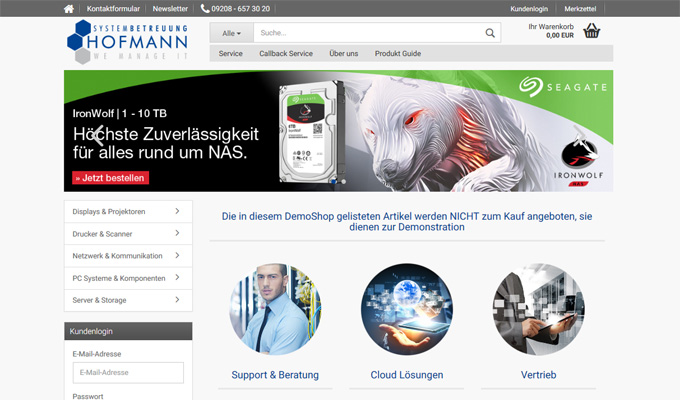Viewport: 680px width, 400px height.
Task: Expand Displays & Projektoren category
Action: (x=127, y=211)
